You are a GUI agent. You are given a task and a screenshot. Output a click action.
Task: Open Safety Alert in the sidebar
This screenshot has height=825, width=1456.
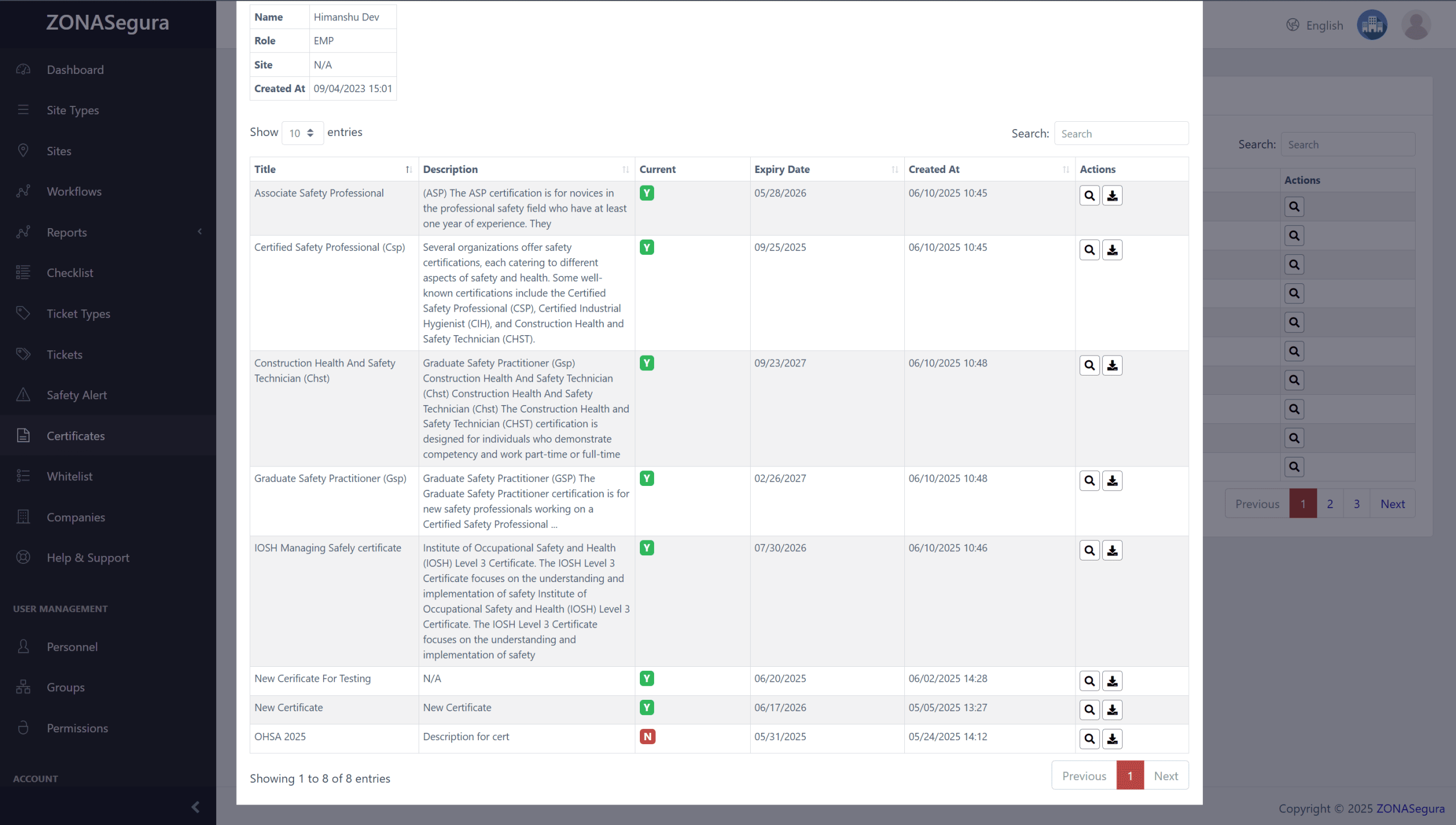(77, 395)
